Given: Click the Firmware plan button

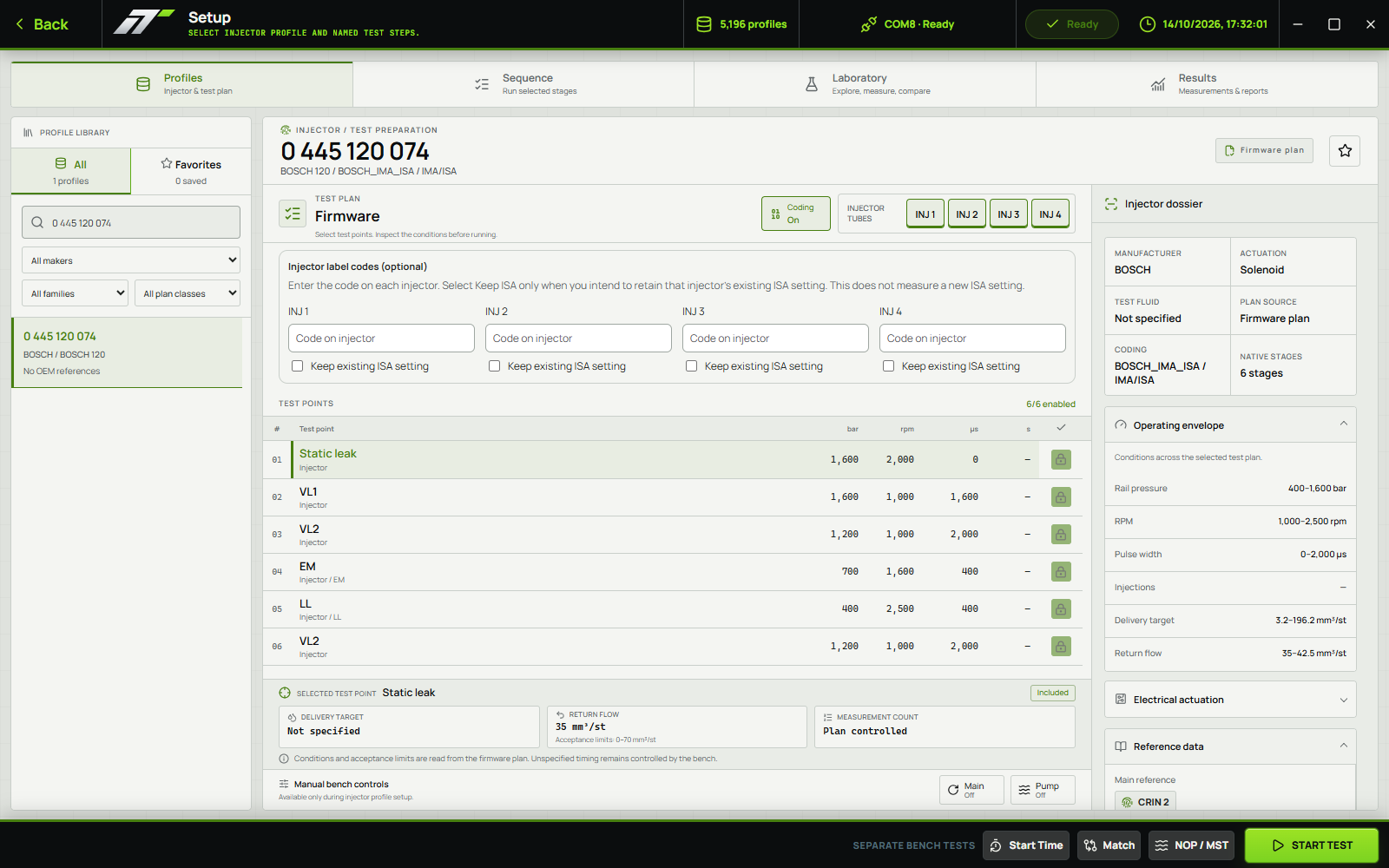Looking at the screenshot, I should (1265, 150).
